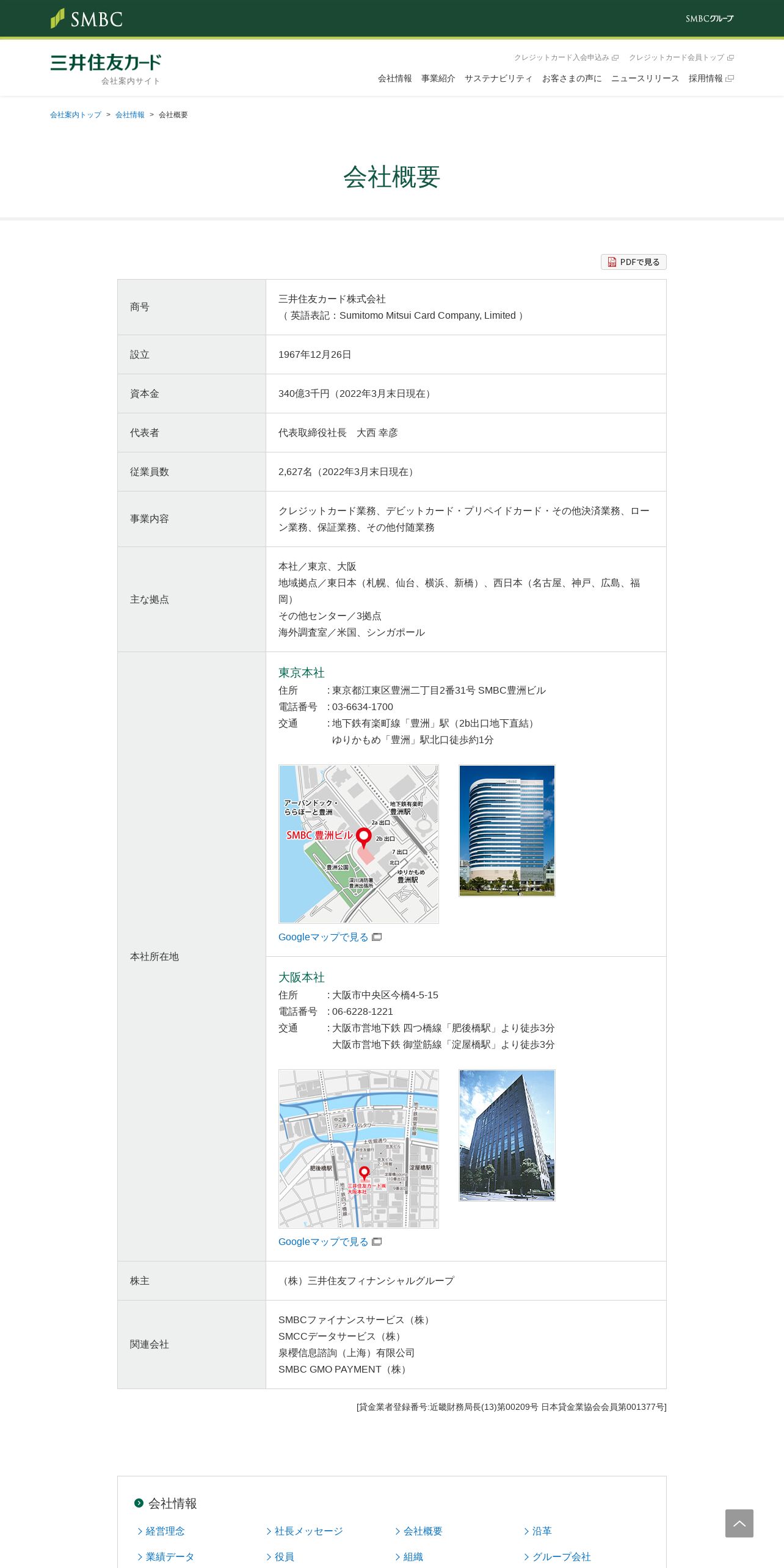The image size is (784, 1568).
Task: Click the SMBC logo in top banner
Action: click(x=87, y=19)
